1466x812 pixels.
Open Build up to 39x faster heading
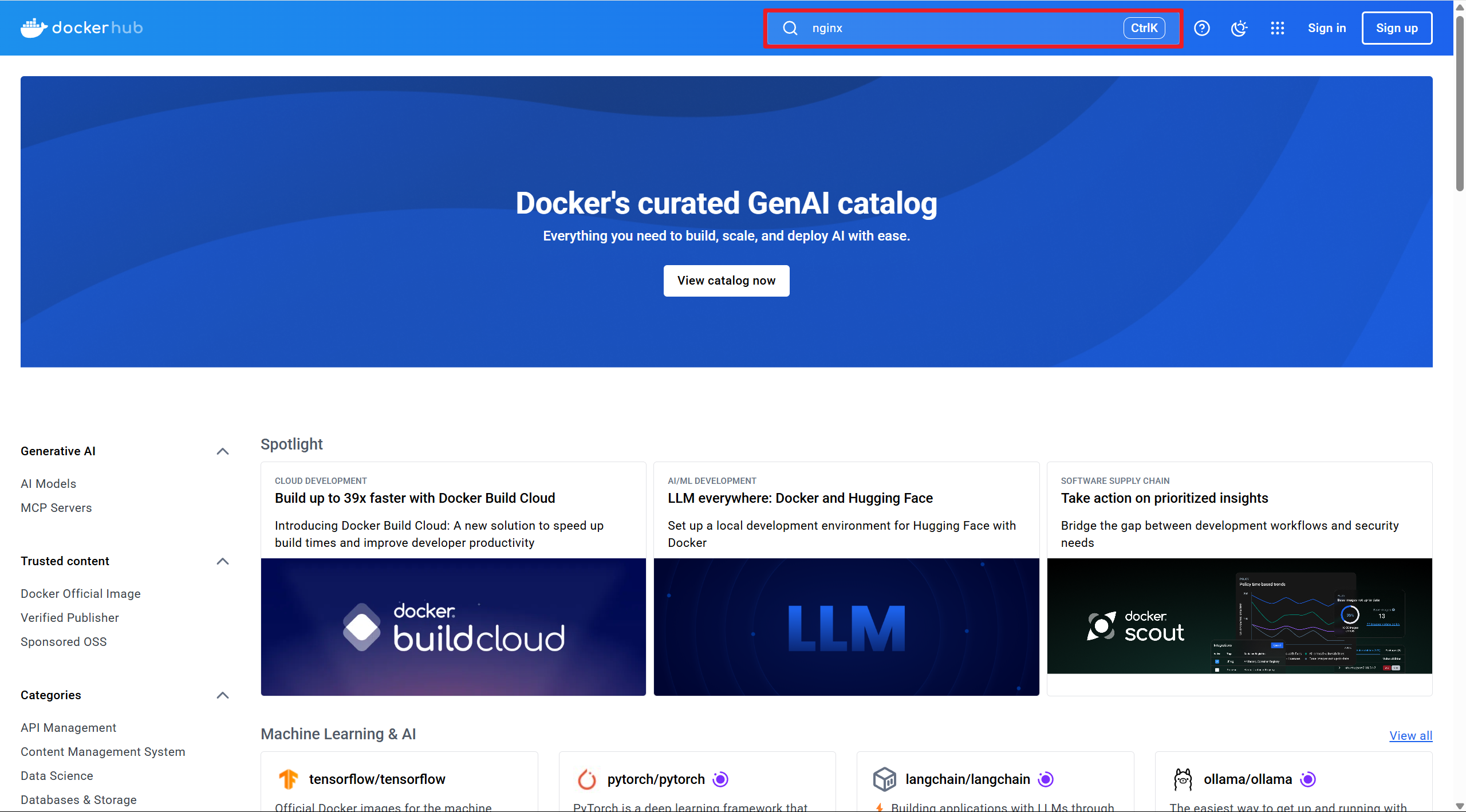coord(415,498)
